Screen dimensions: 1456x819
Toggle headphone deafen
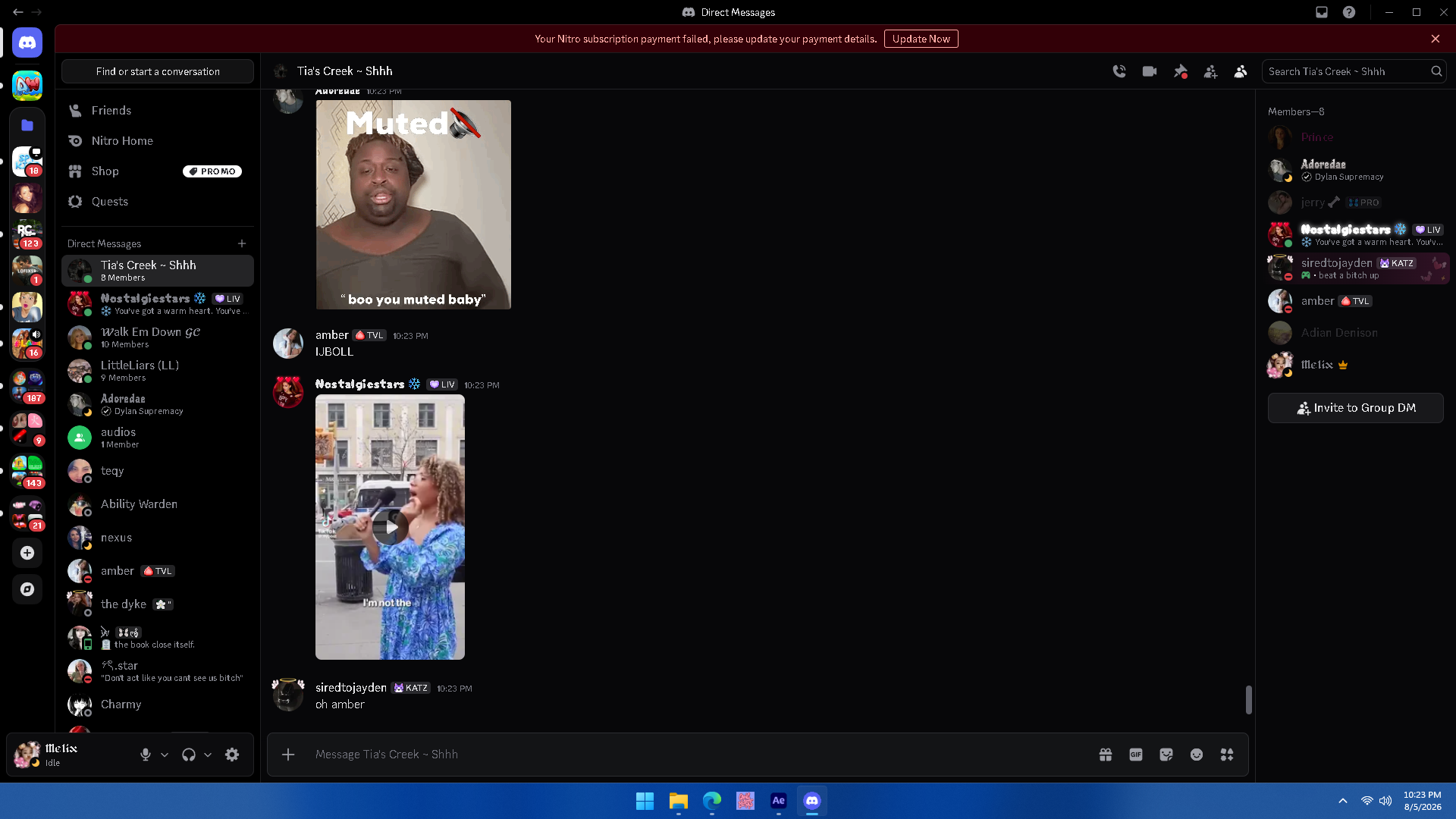click(189, 755)
